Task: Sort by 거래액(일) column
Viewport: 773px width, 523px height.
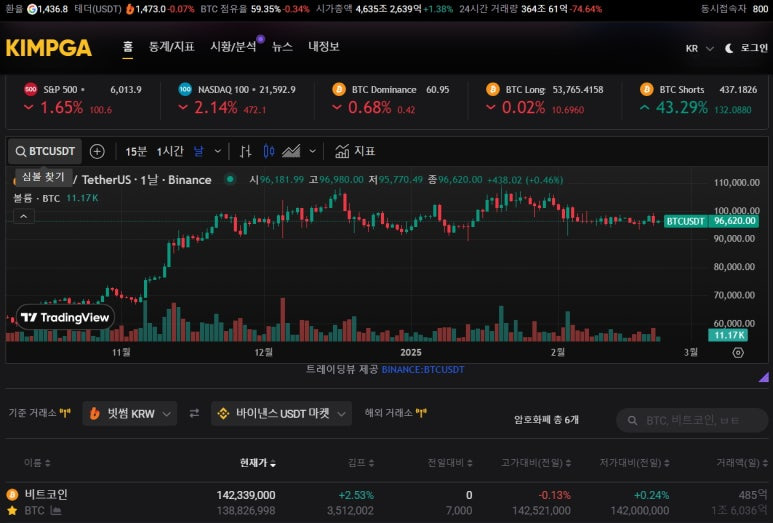Action: 741,463
